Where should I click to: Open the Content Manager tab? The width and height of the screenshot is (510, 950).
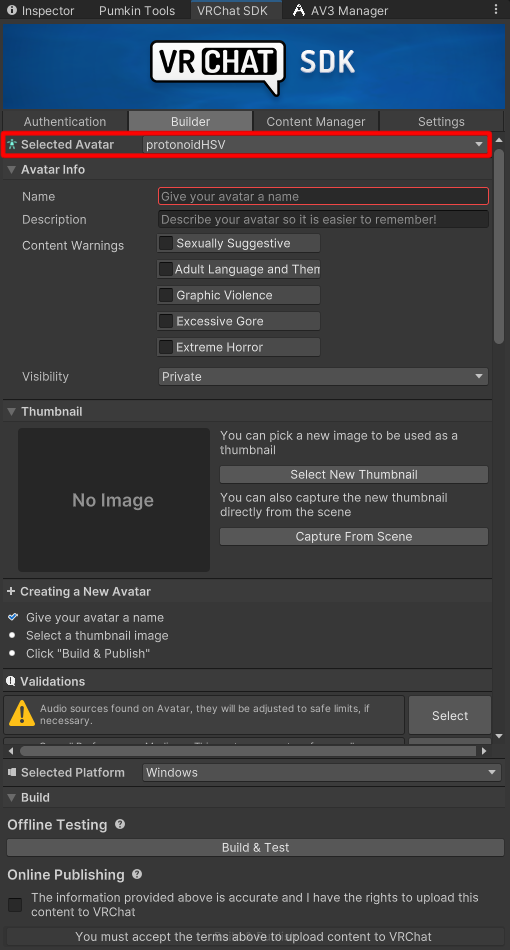coord(316,121)
